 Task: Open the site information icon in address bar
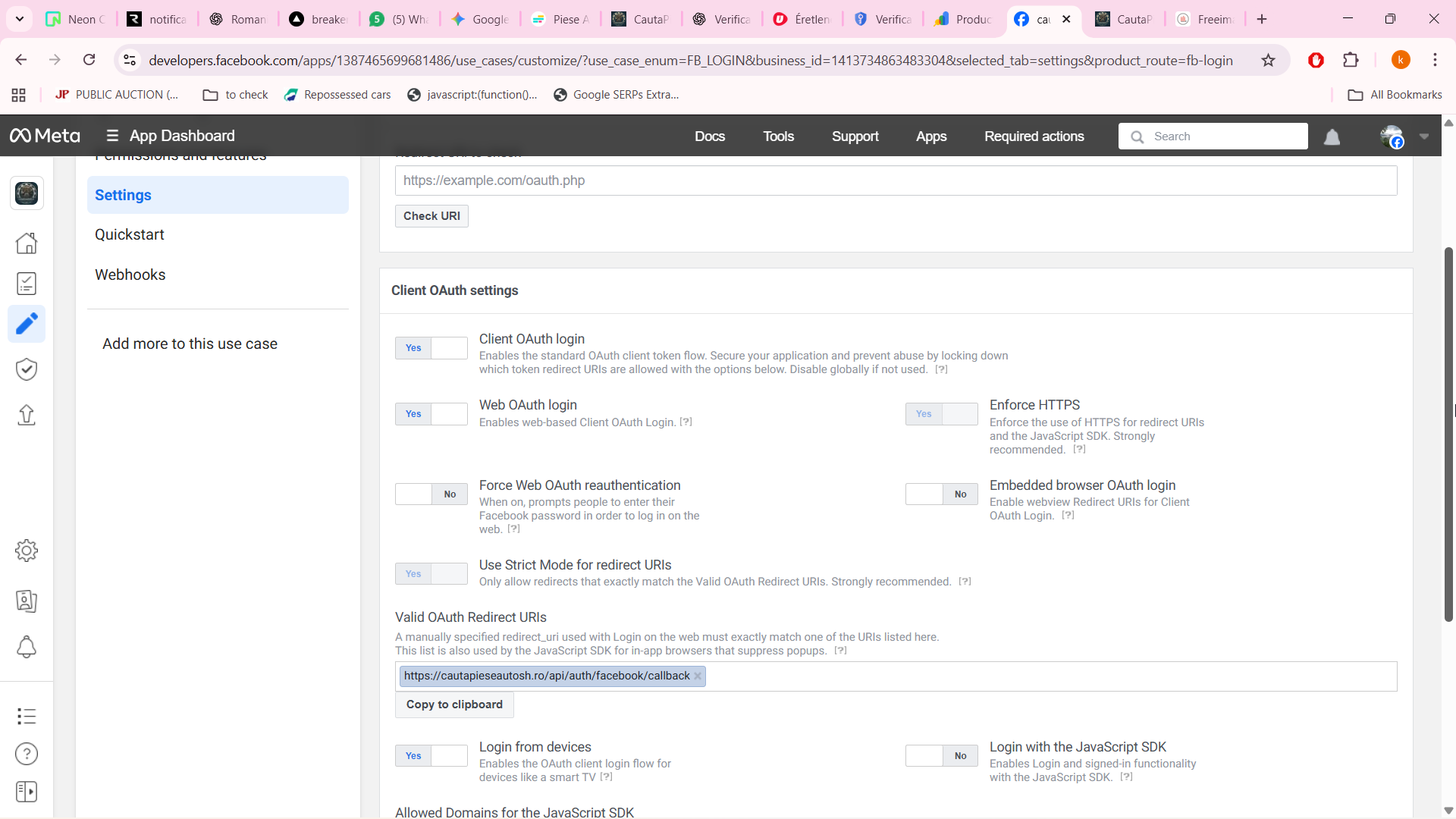(130, 60)
